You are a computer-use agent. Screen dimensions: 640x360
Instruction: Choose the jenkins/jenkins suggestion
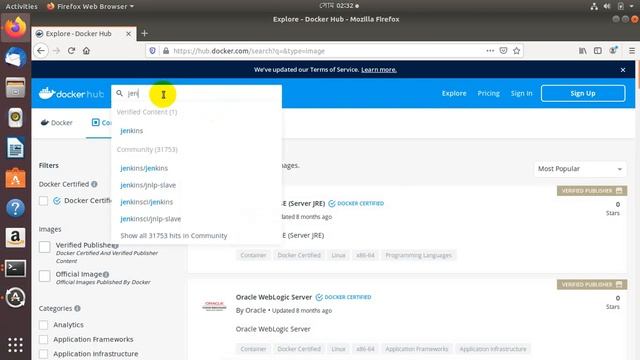[144, 168]
